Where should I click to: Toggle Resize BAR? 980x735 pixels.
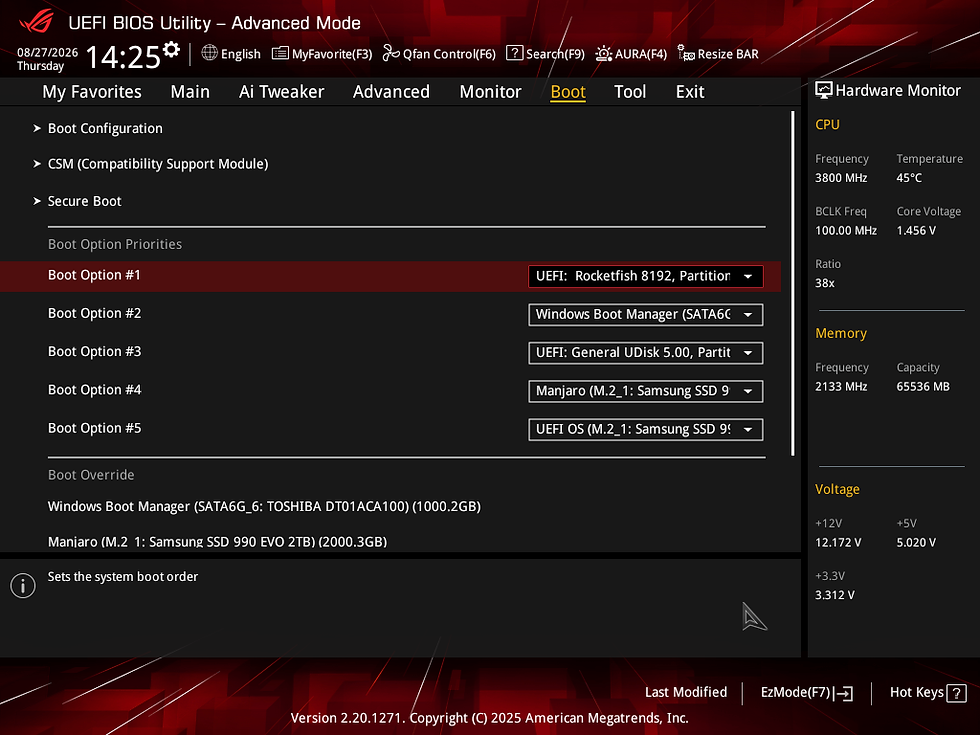(x=728, y=54)
